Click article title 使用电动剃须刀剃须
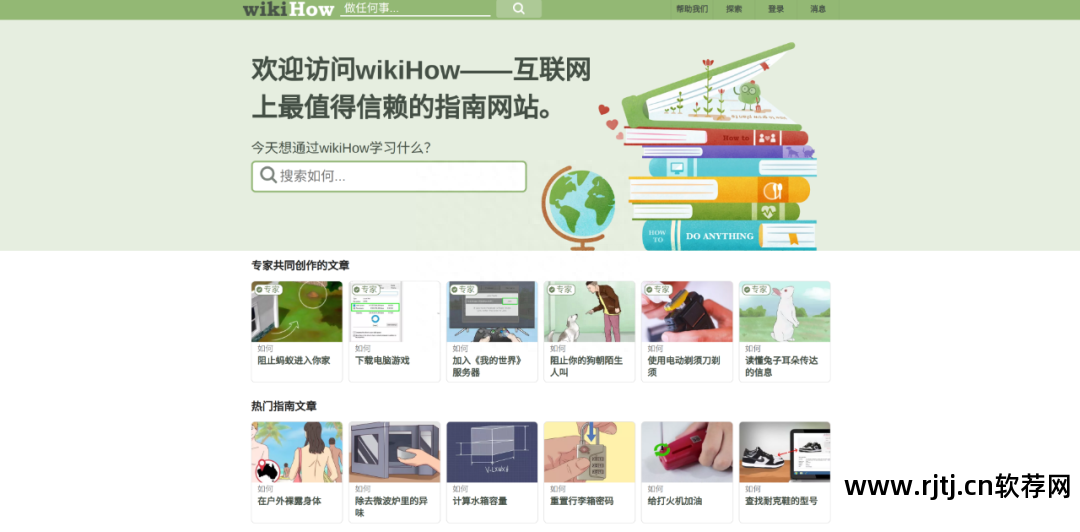This screenshot has height=532, width=1080. 684,367
